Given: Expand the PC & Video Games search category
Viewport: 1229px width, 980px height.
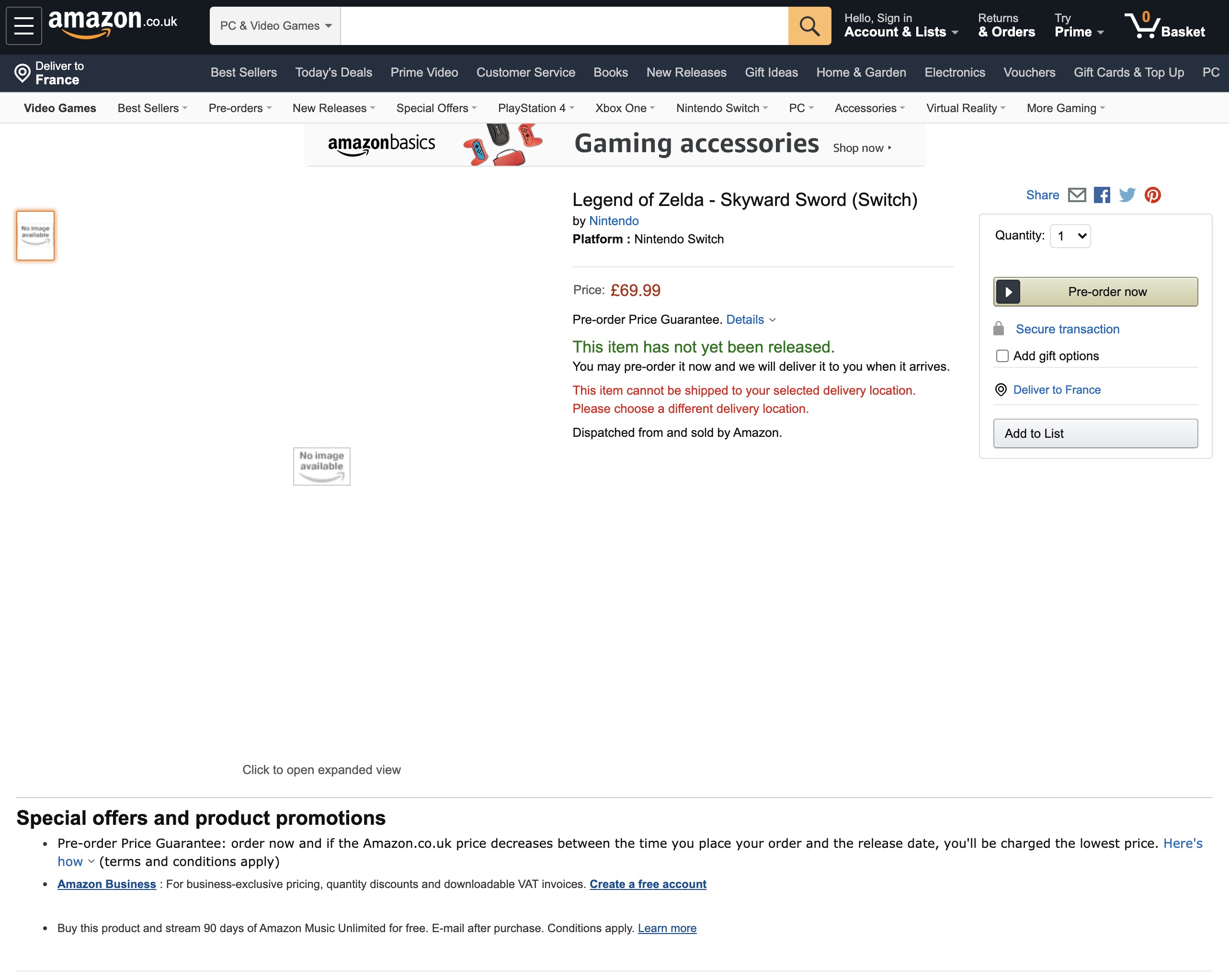Looking at the screenshot, I should (275, 26).
